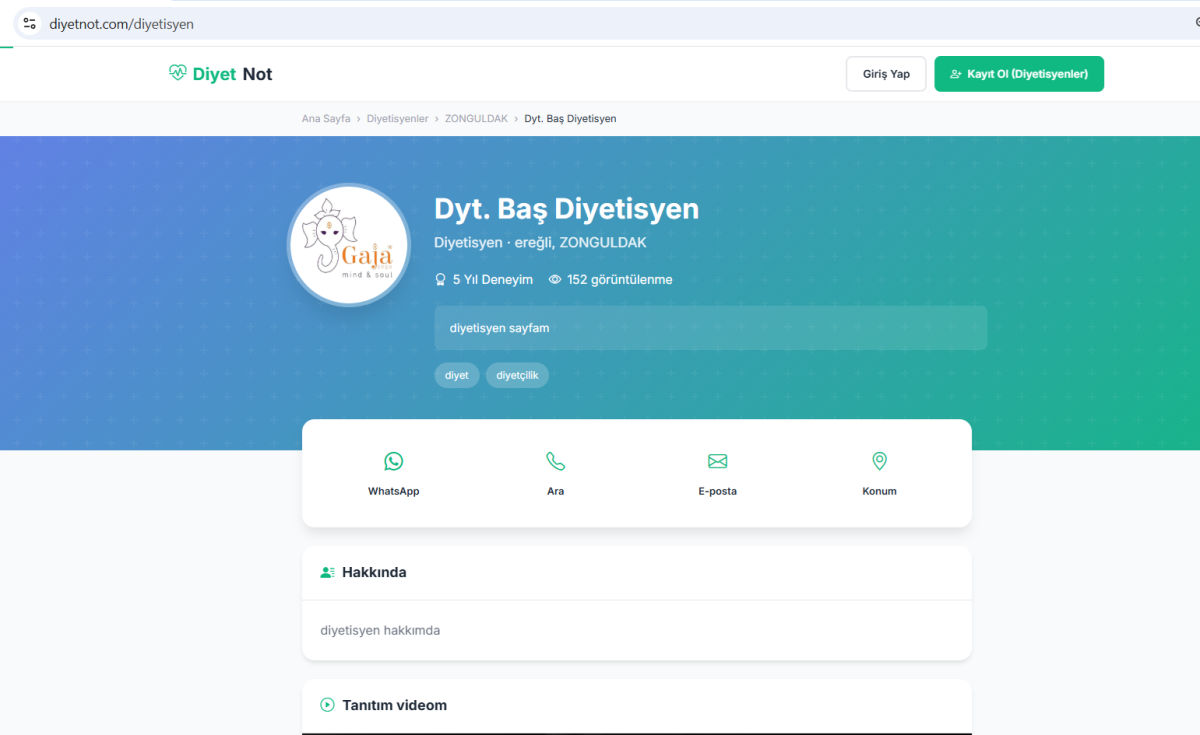Select the 'diyet' tag chip

pyautogui.click(x=456, y=375)
